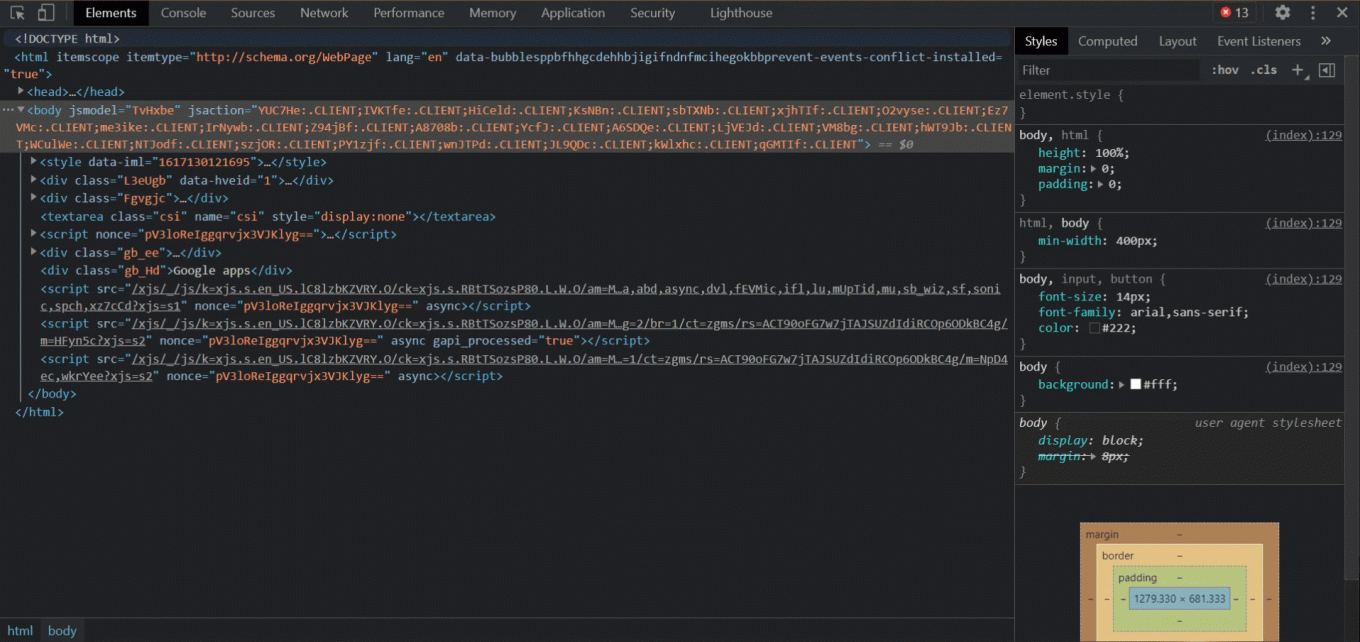
Task: Open the (index):129 stylesheet link
Action: tap(1304, 135)
